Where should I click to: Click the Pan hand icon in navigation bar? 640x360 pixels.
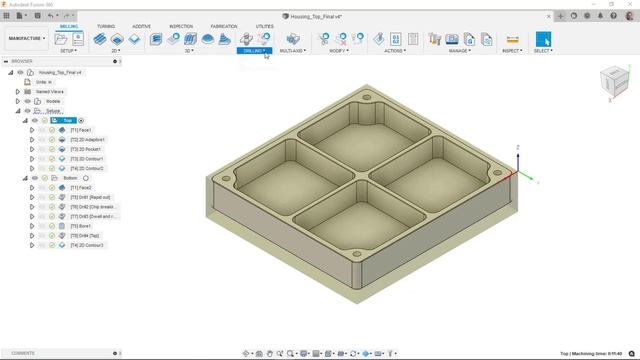tap(270, 353)
